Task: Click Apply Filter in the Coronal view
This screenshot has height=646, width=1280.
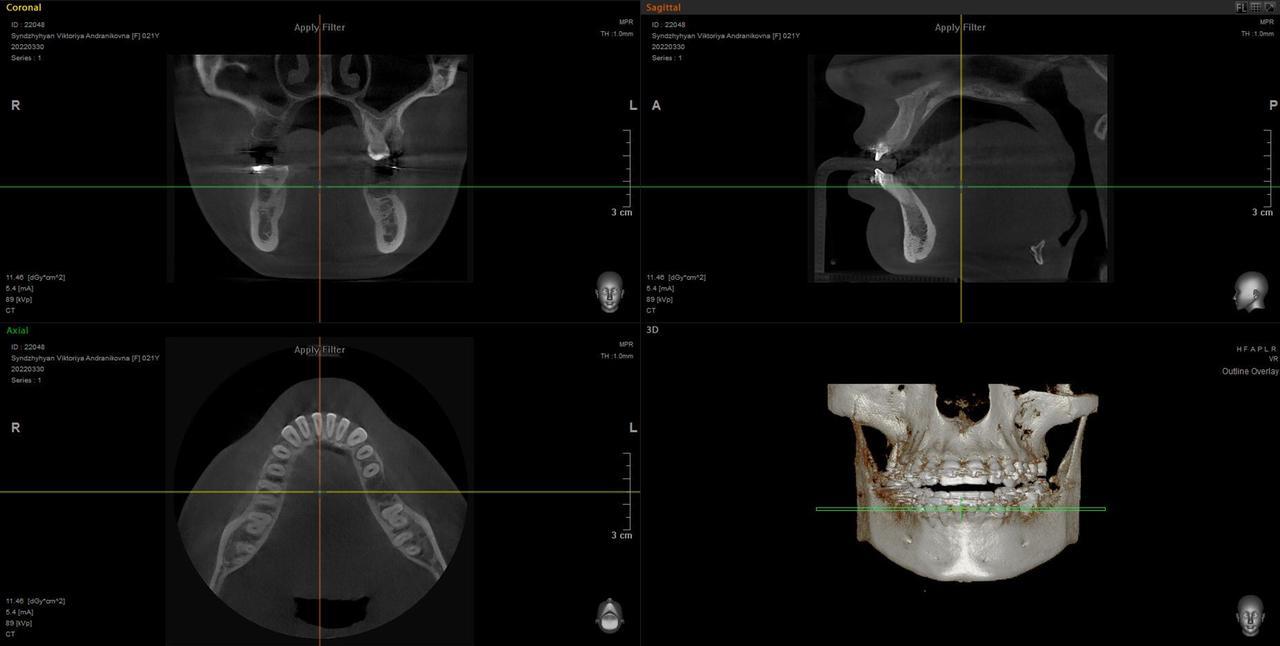Action: (x=319, y=27)
